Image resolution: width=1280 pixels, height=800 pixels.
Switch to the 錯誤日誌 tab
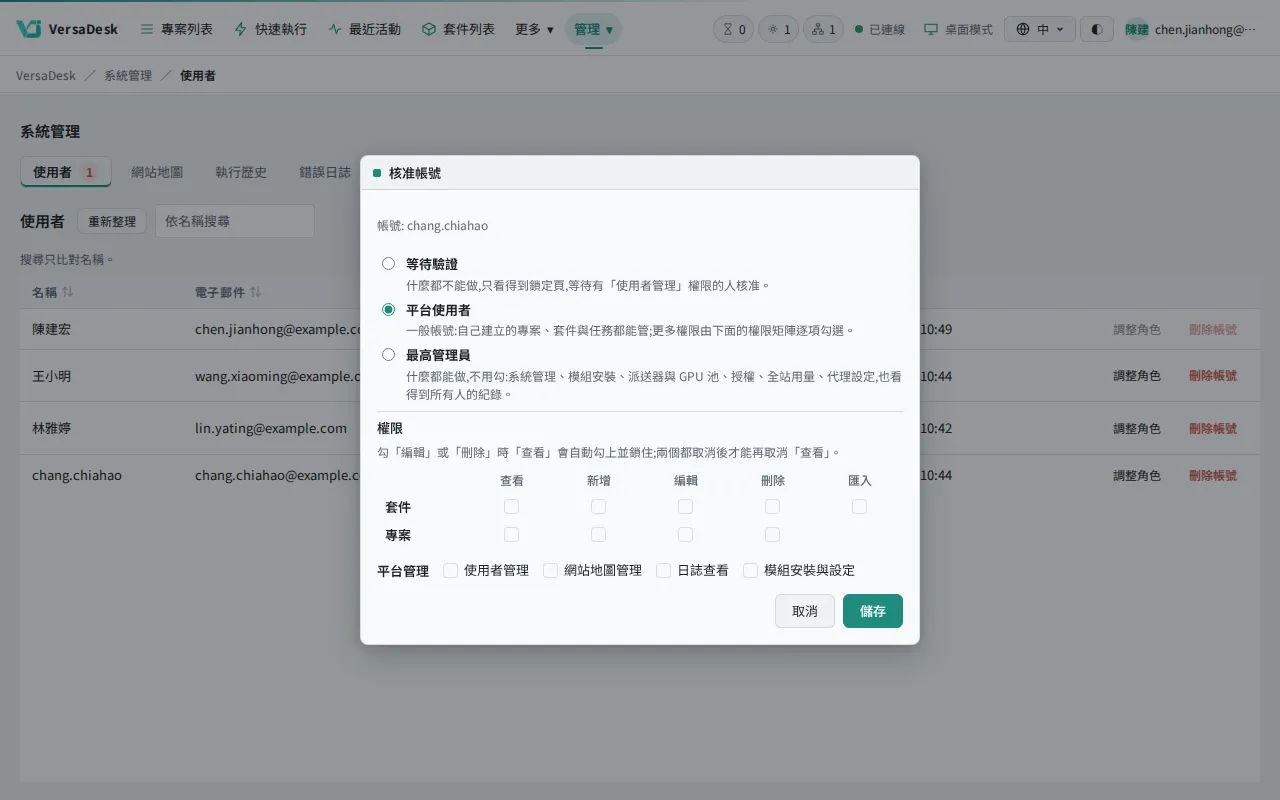click(325, 172)
